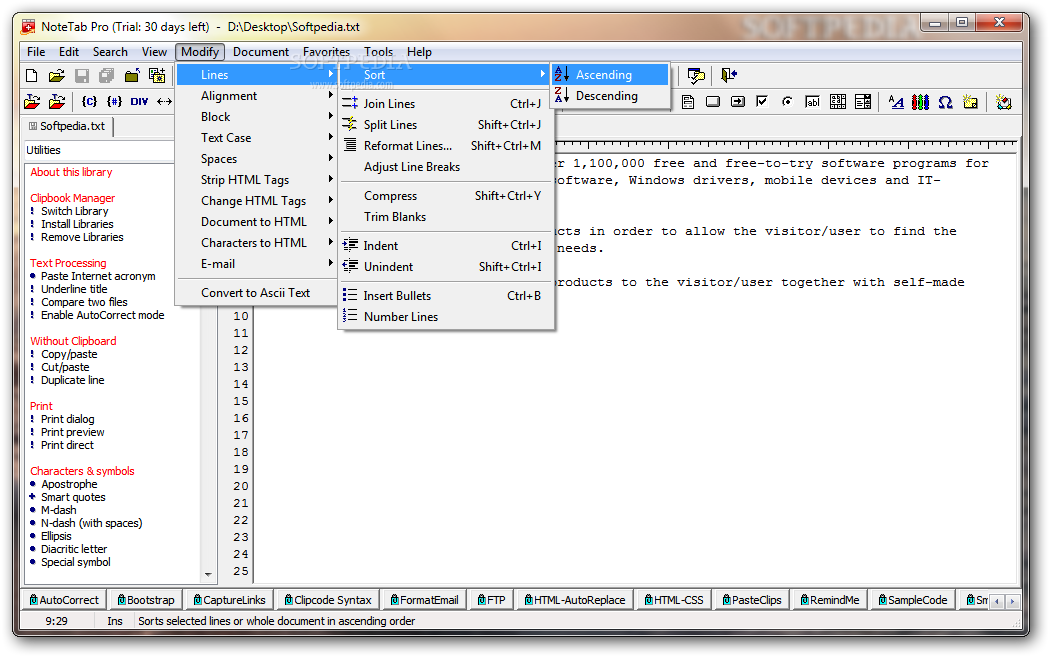Create a new document with the blank page icon
1050x657 pixels.
click(31, 76)
